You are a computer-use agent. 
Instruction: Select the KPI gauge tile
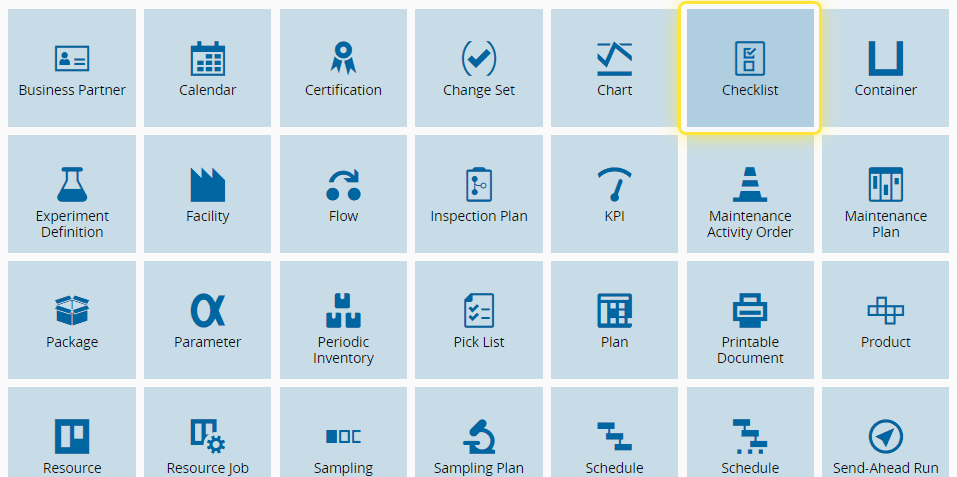pyautogui.click(x=614, y=194)
